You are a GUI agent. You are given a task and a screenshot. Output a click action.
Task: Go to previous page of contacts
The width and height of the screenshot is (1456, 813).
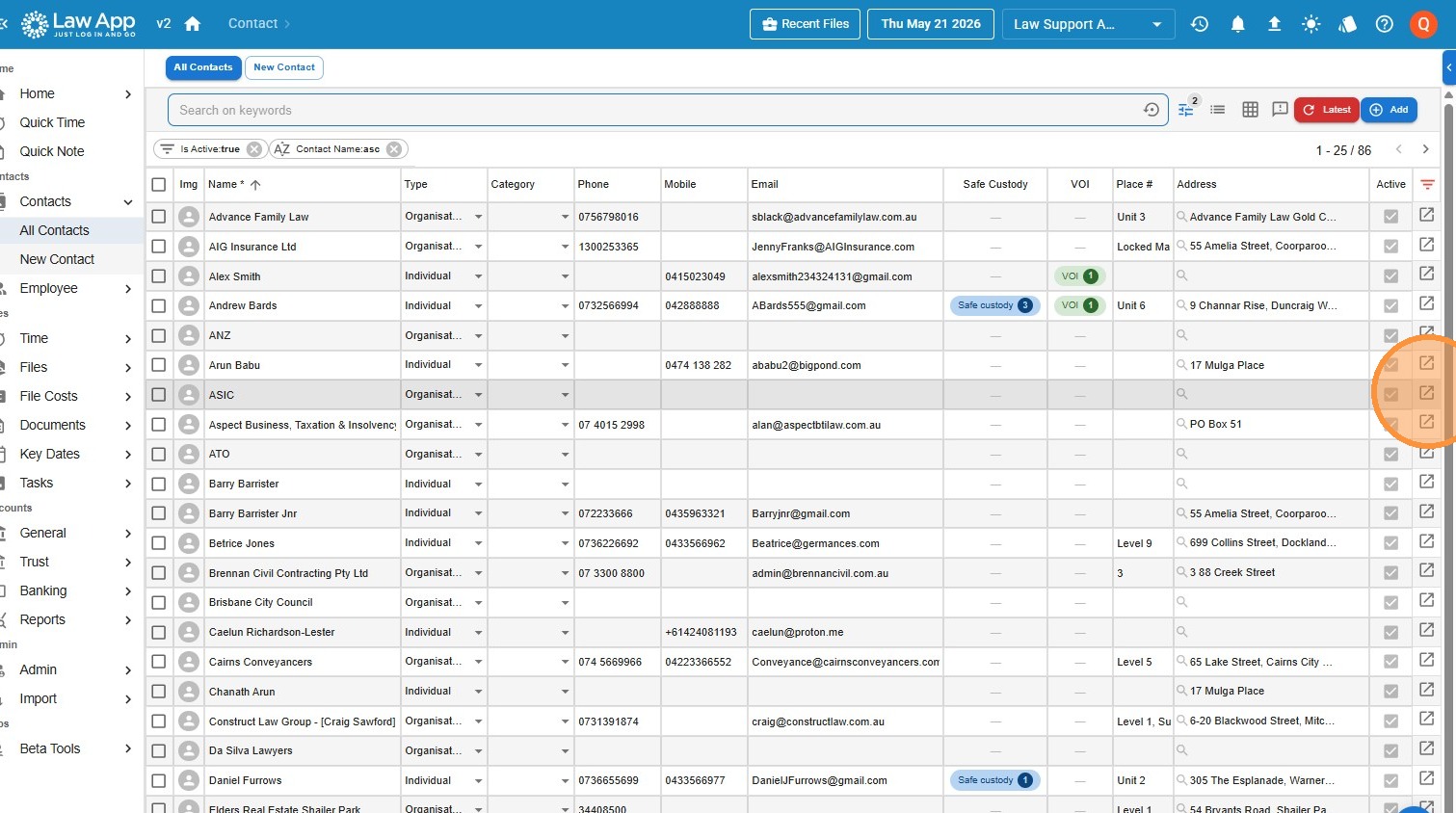pyautogui.click(x=1398, y=149)
